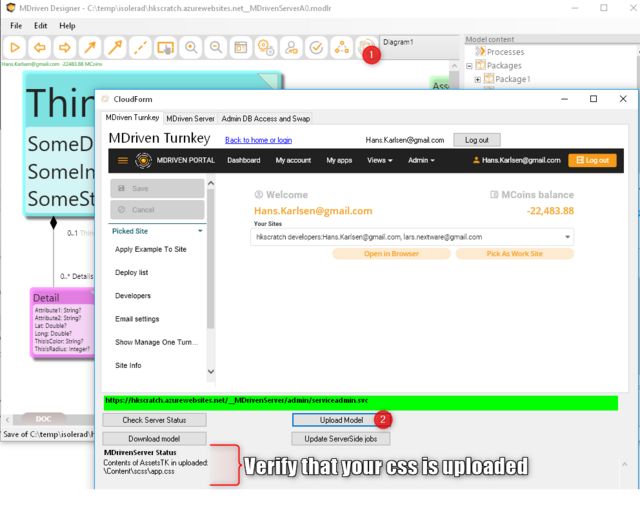
Task: Click the left arrow navigate-back icon
Action: click(40, 47)
